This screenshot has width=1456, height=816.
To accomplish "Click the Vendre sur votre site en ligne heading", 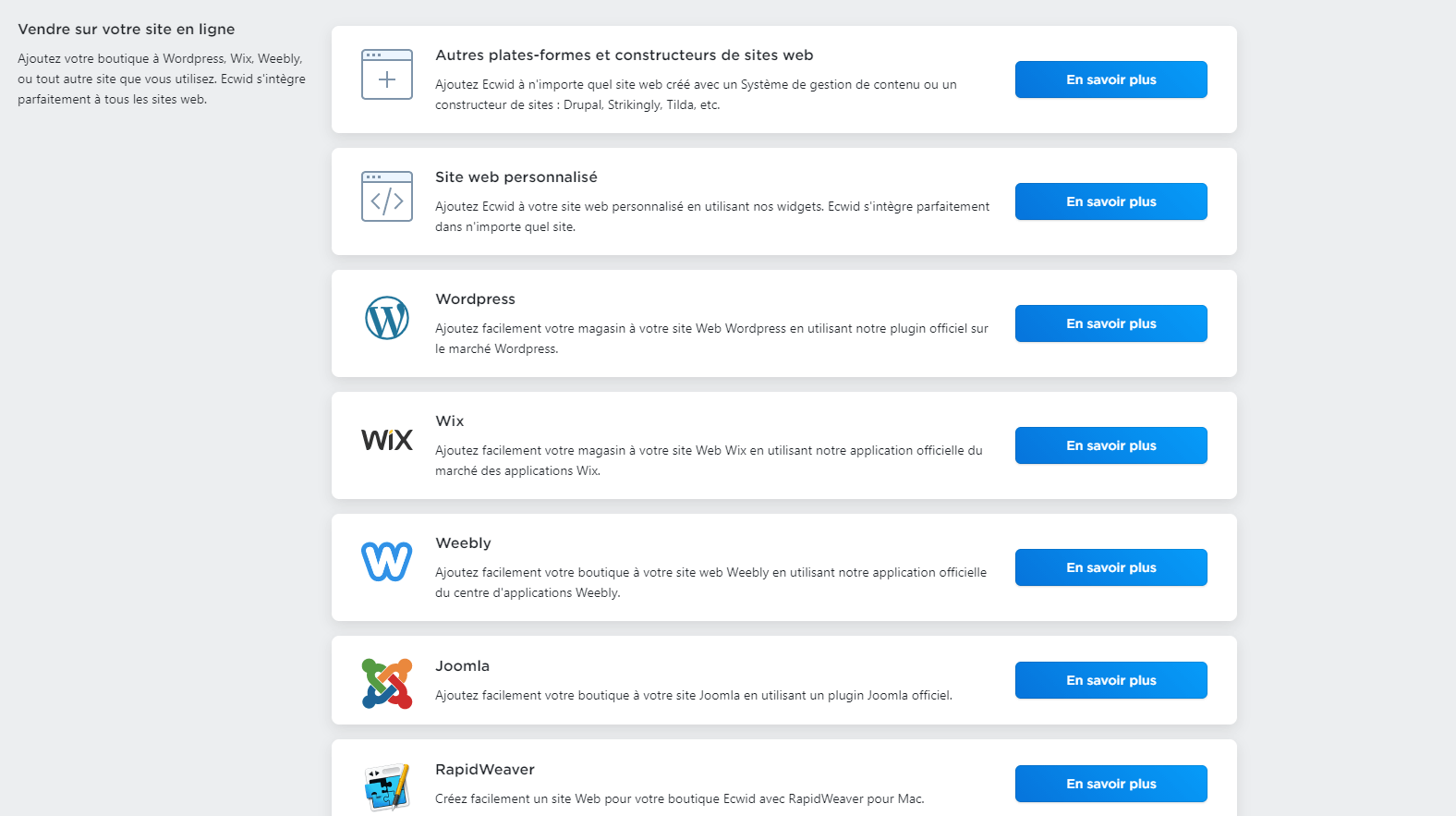I will [127, 30].
